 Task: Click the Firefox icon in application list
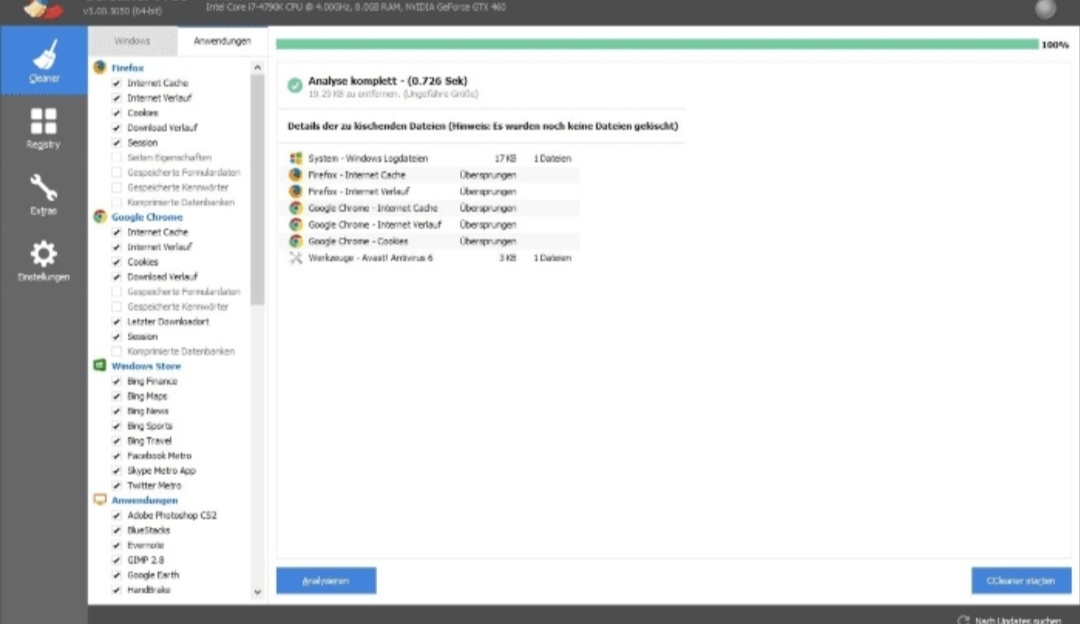click(x=100, y=67)
